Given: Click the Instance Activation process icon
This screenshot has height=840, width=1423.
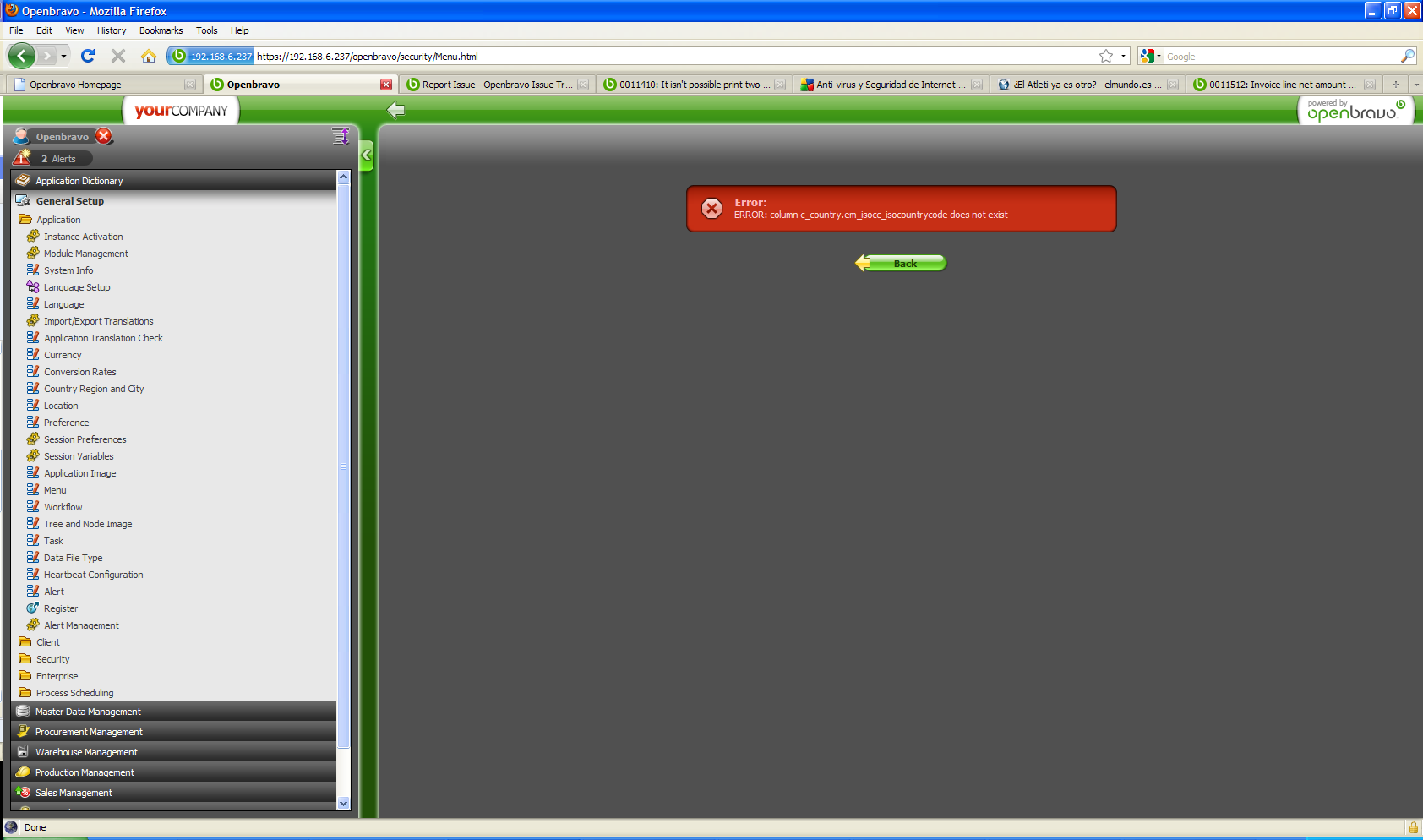Looking at the screenshot, I should pyautogui.click(x=33, y=236).
